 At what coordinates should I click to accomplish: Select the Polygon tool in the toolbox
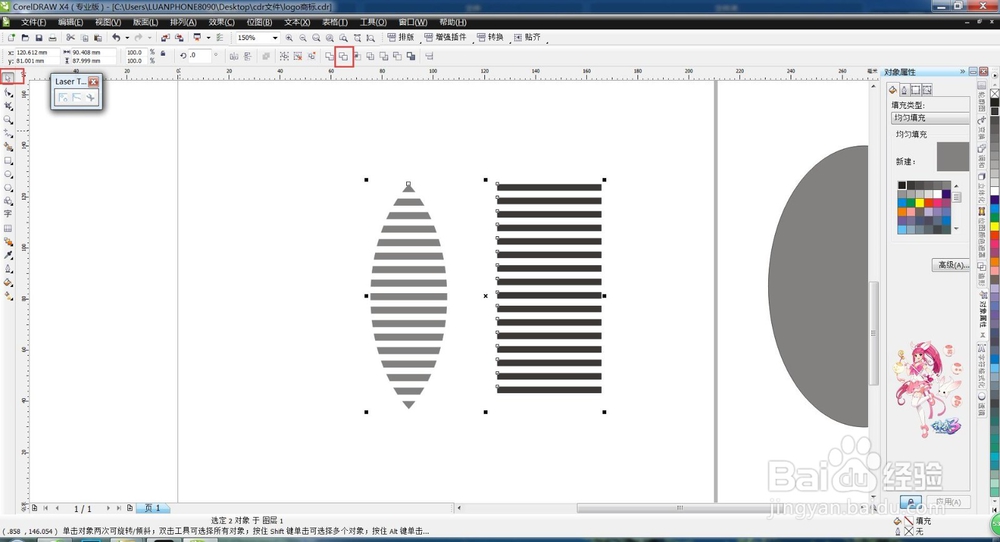click(x=8, y=187)
